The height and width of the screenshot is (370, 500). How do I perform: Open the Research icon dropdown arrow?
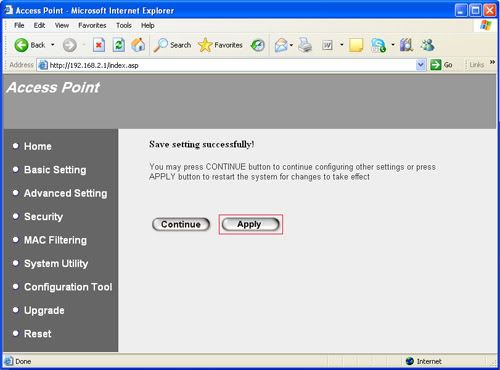[393, 45]
